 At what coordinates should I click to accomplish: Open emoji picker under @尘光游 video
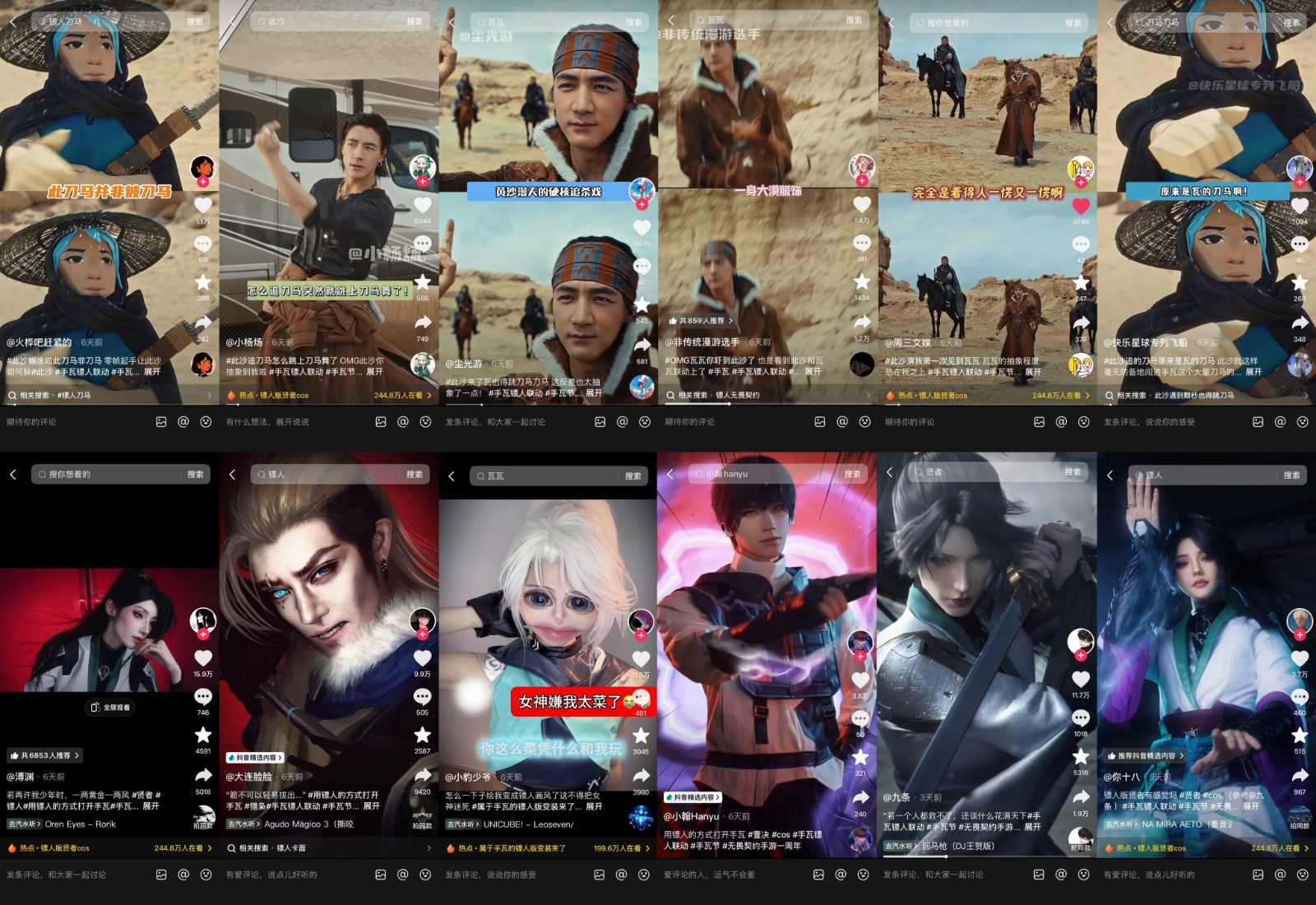pyautogui.click(x=645, y=421)
